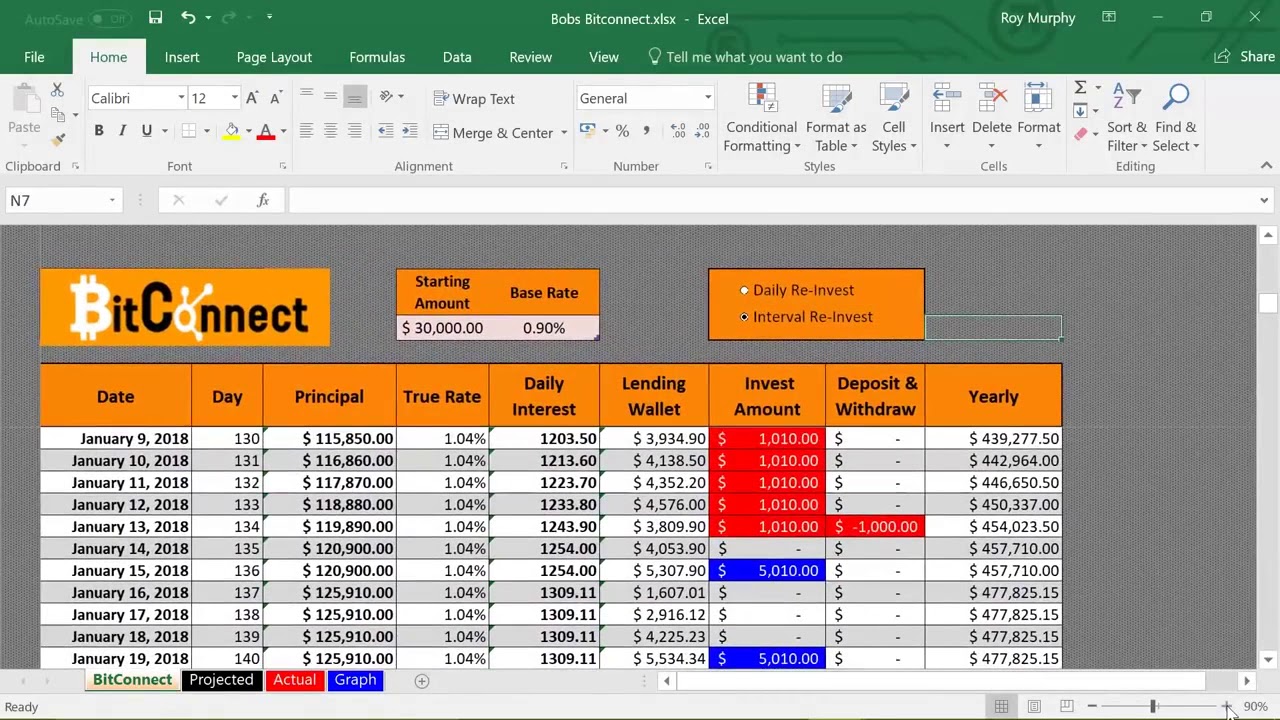The image size is (1280, 720).
Task: Click Insert cells button
Action: (x=947, y=118)
